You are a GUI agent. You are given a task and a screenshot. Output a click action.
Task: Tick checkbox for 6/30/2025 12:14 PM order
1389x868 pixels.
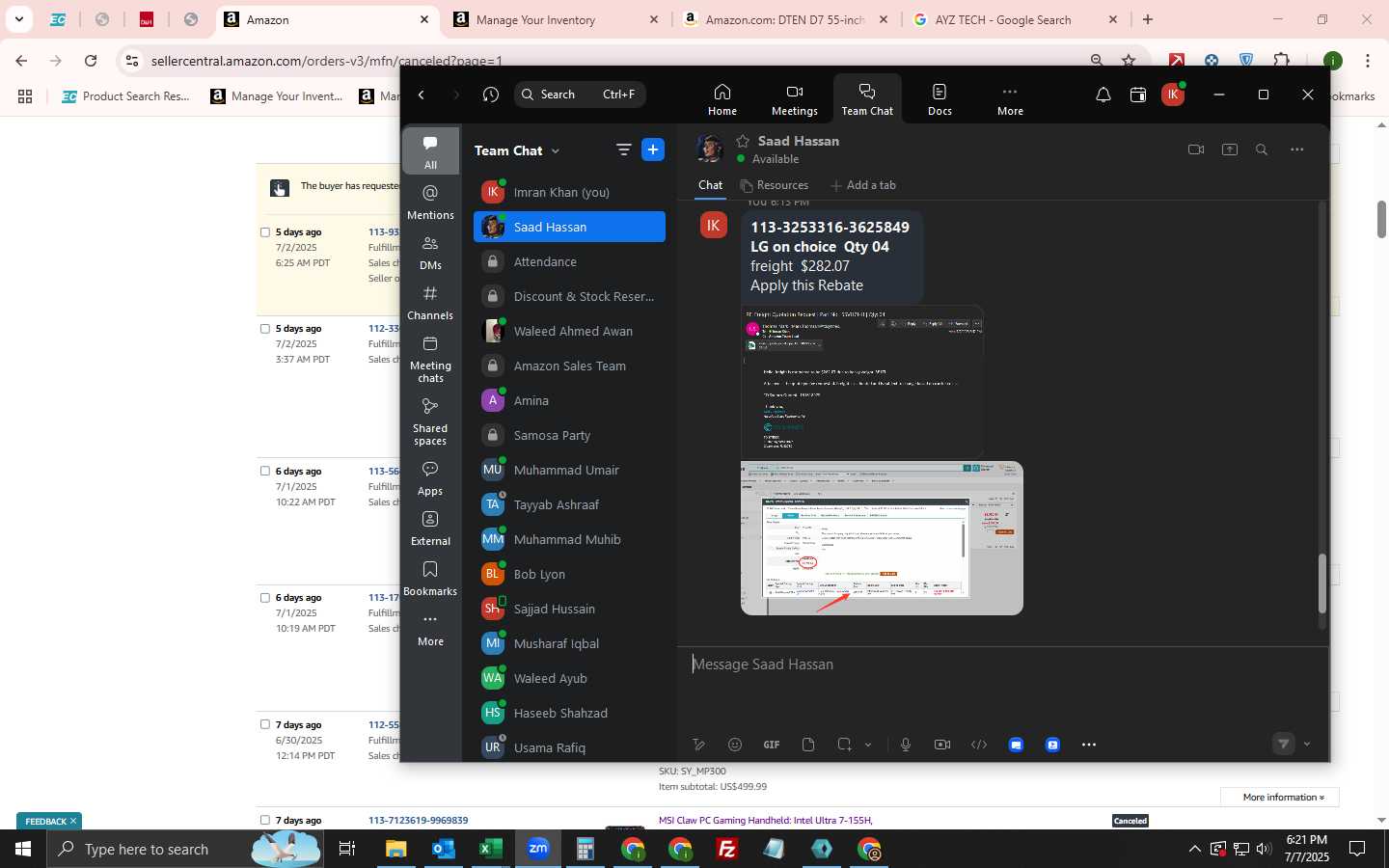tap(265, 725)
